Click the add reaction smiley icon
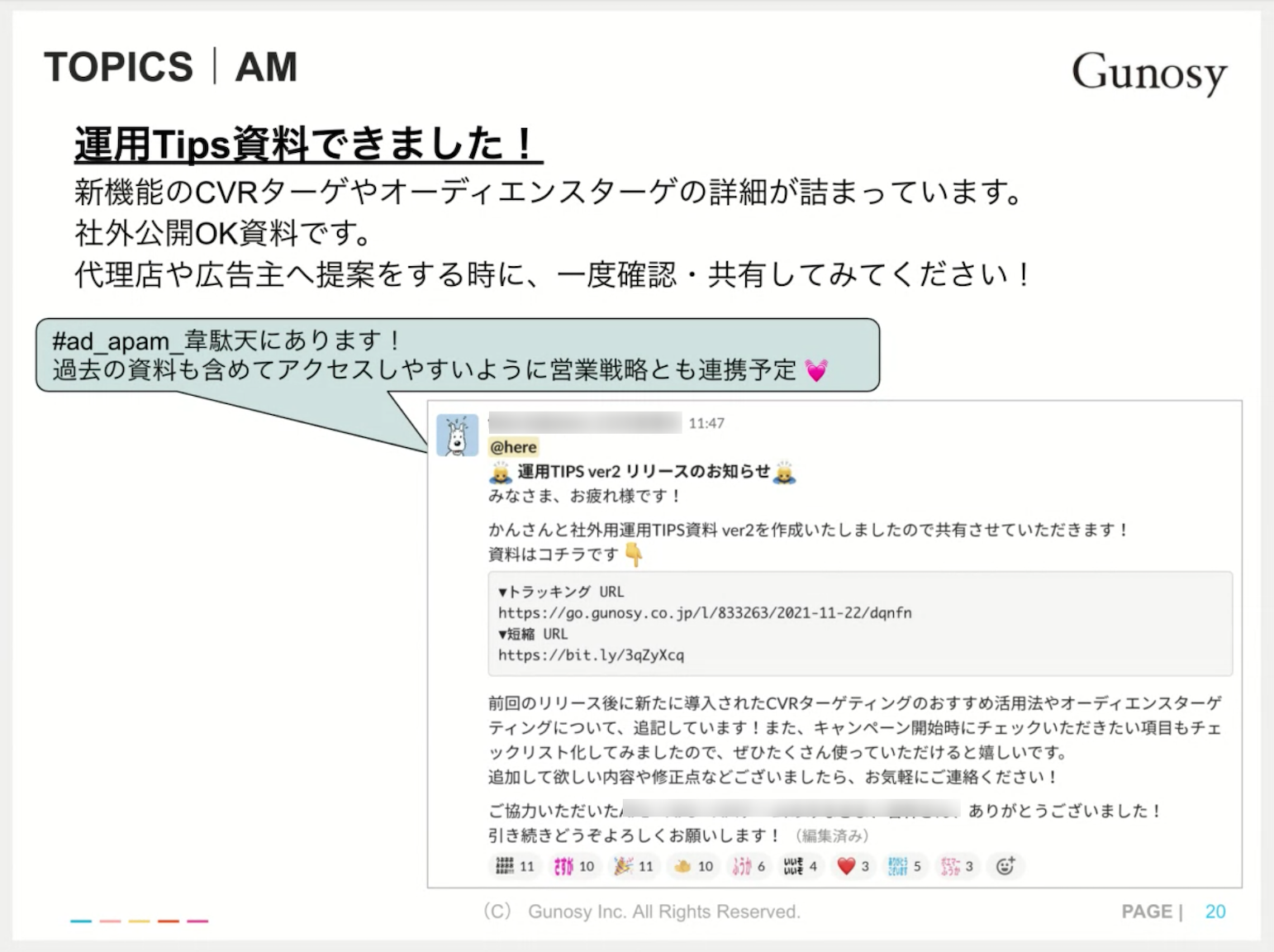This screenshot has height=952, width=1274. [x=1005, y=866]
